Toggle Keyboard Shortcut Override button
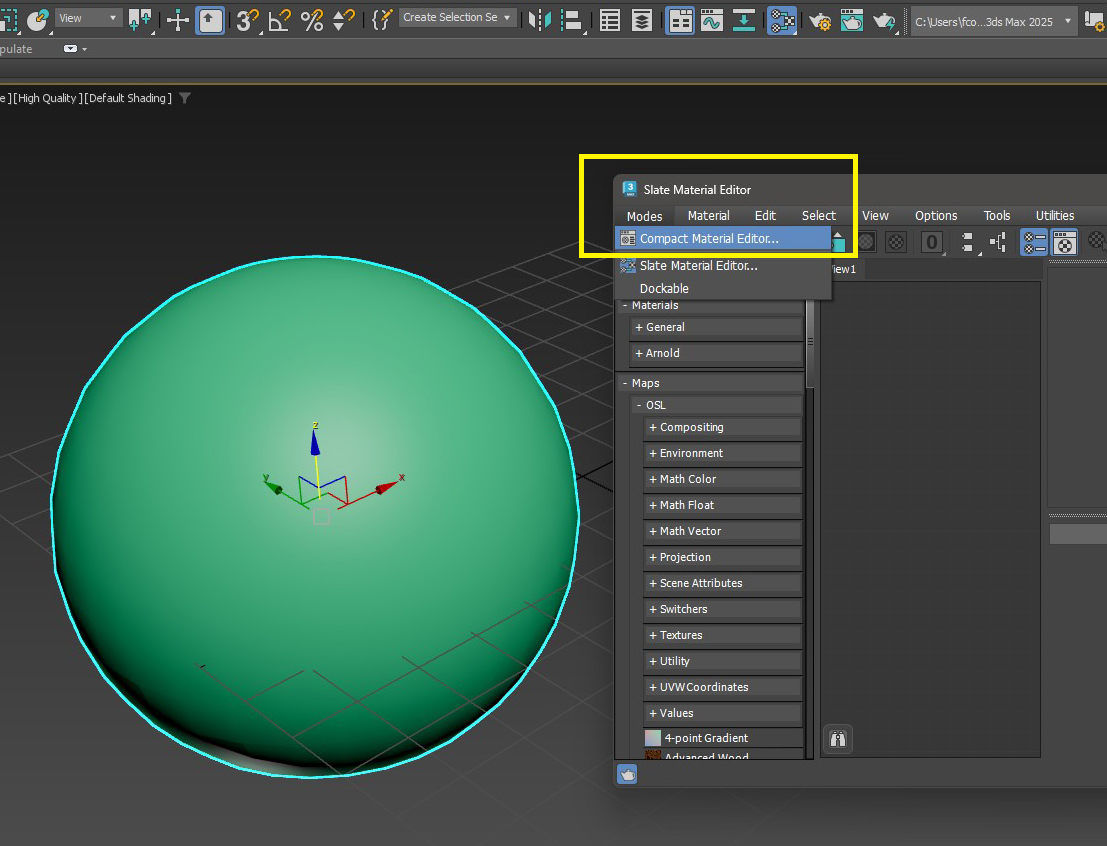1107x846 pixels. click(210, 20)
